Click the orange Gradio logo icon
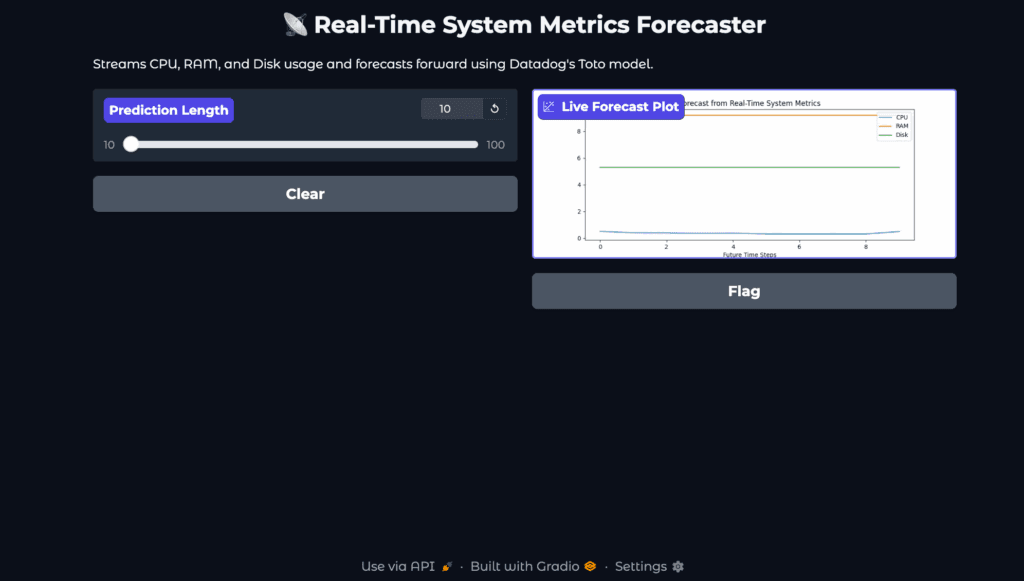This screenshot has width=1024, height=581. 590,567
